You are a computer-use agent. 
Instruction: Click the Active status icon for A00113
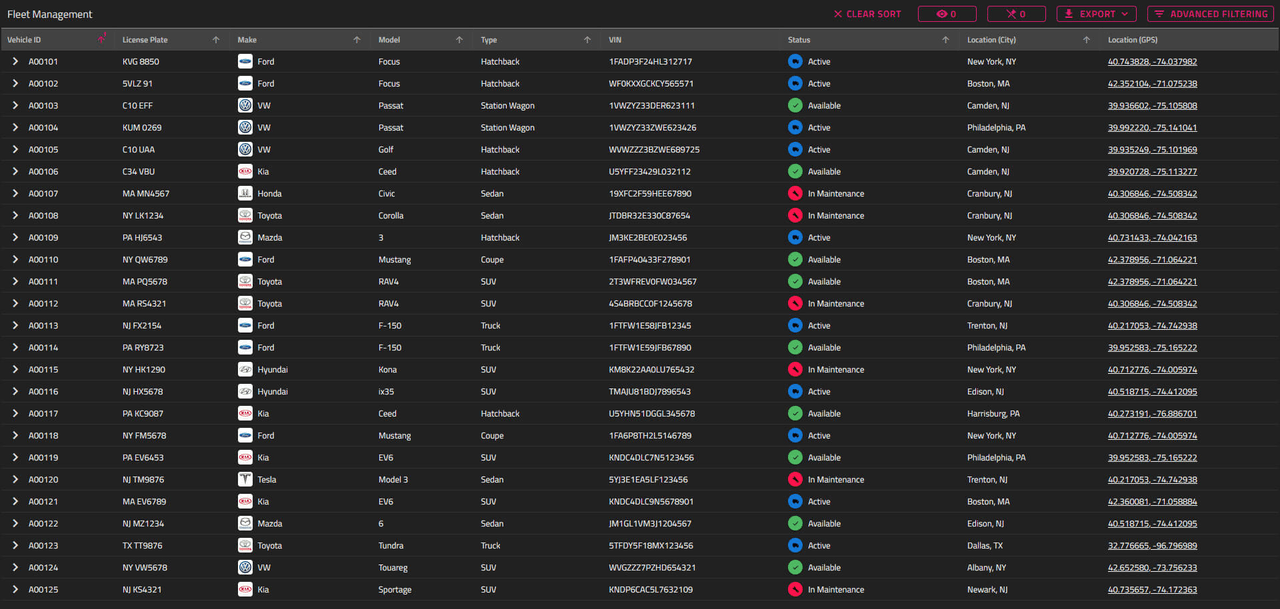coord(795,325)
